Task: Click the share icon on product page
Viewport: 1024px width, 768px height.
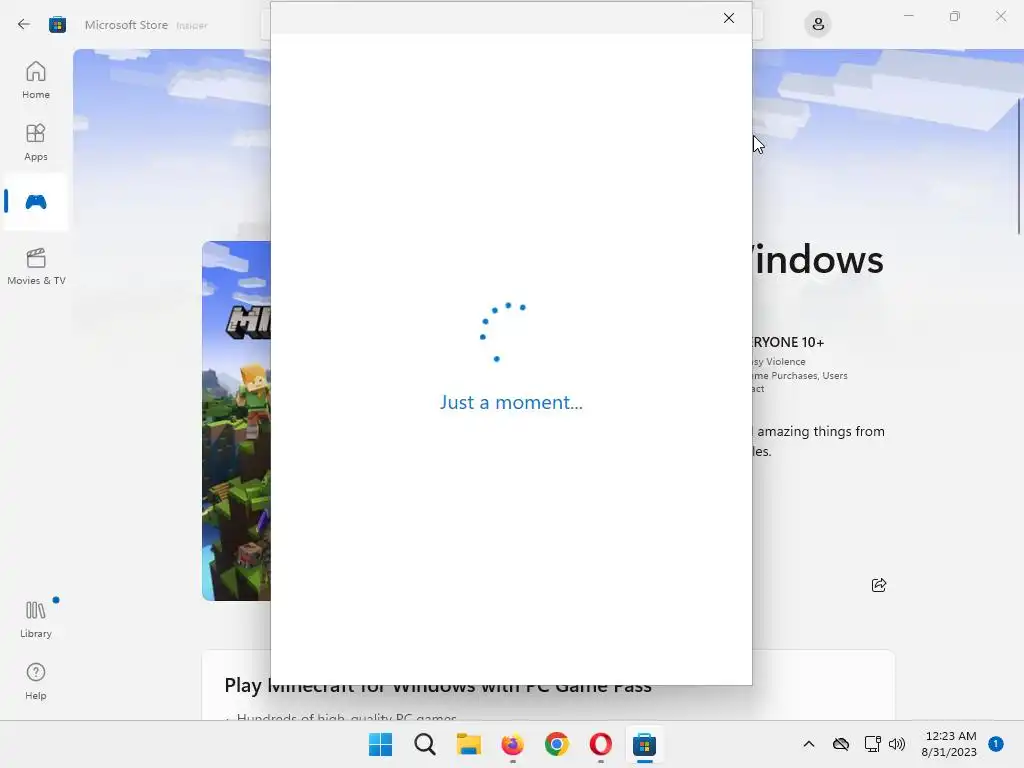Action: coord(879,584)
